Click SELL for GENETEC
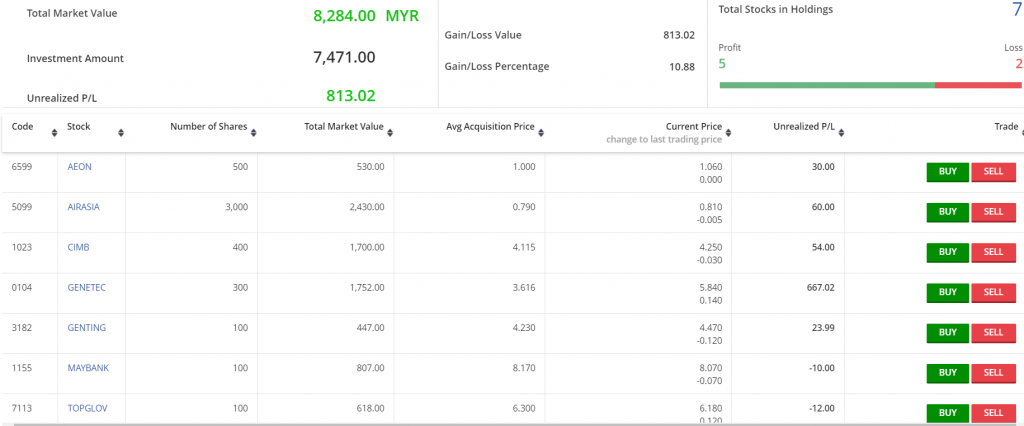The width and height of the screenshot is (1024, 426). click(993, 293)
